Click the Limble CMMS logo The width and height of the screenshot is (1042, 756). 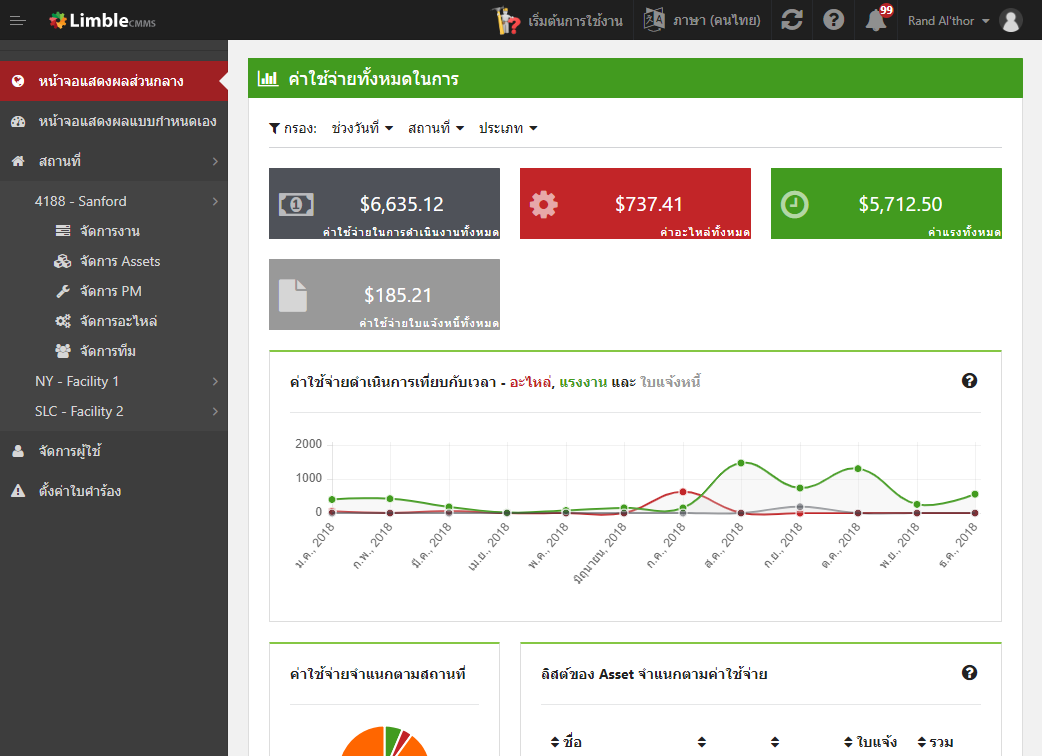pos(102,21)
